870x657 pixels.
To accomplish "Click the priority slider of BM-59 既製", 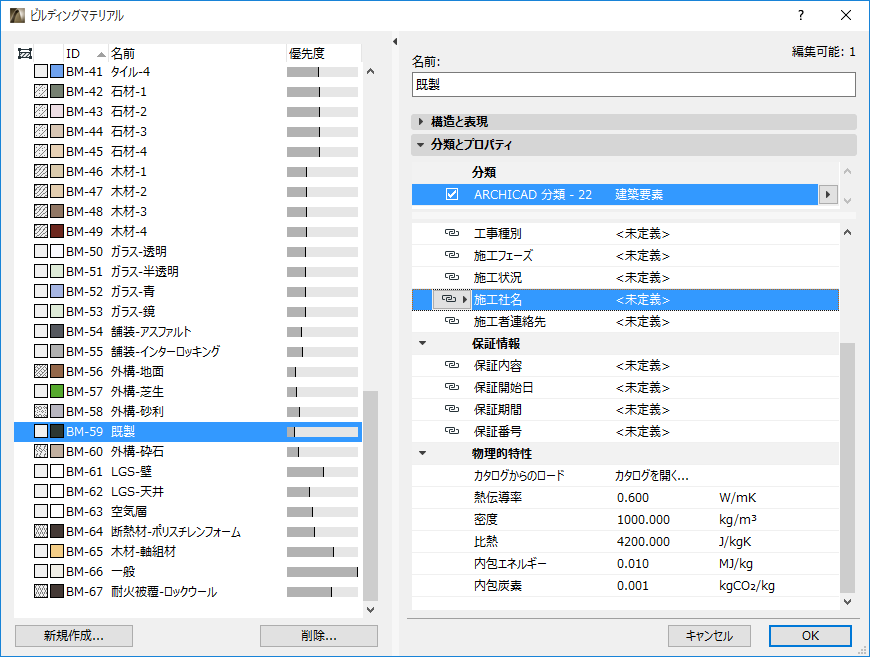I will pyautogui.click(x=322, y=431).
